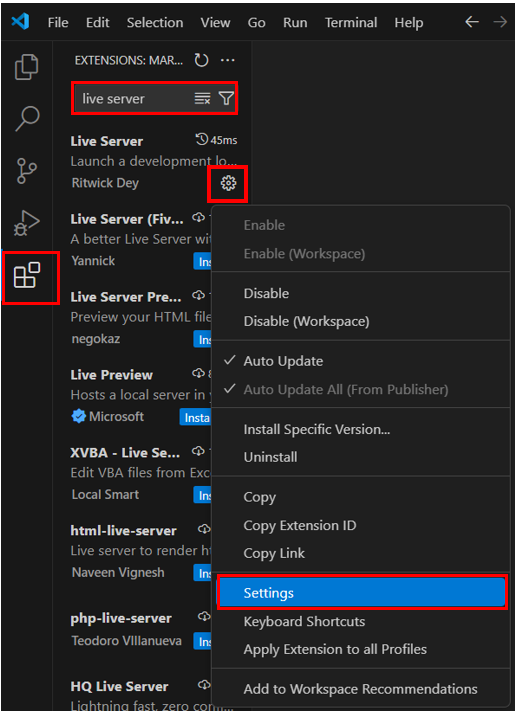Click download icon beside HQ Live Server
518x714 pixels.
pyautogui.click(x=203, y=684)
